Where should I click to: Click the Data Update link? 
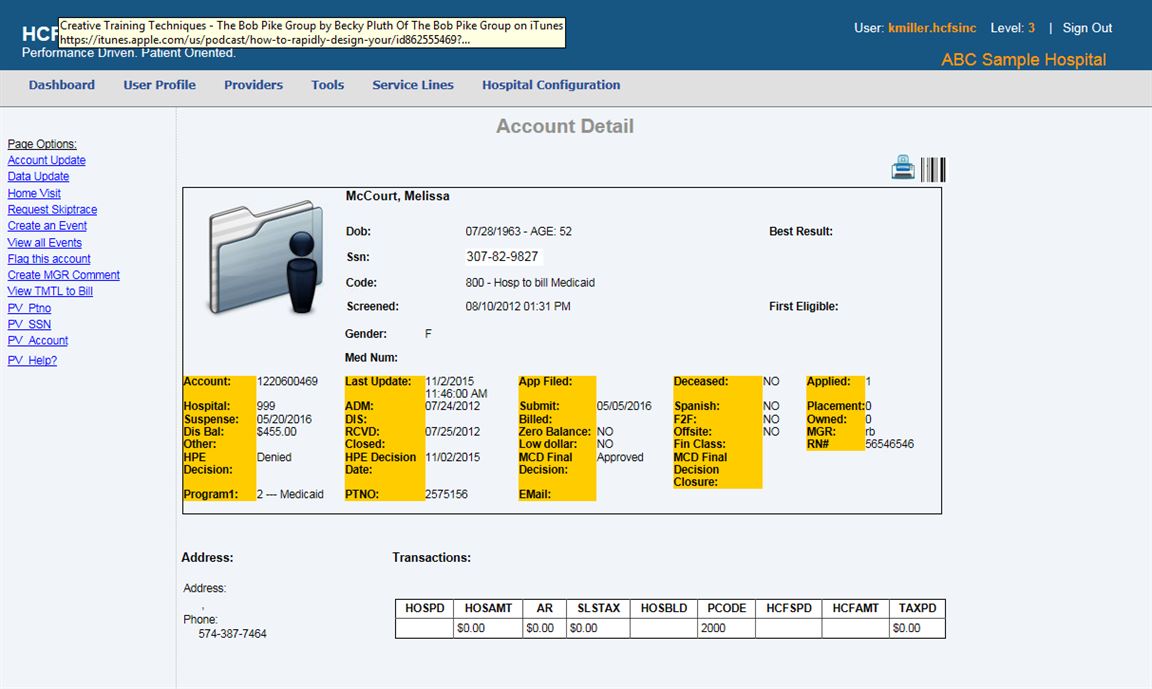coord(38,177)
